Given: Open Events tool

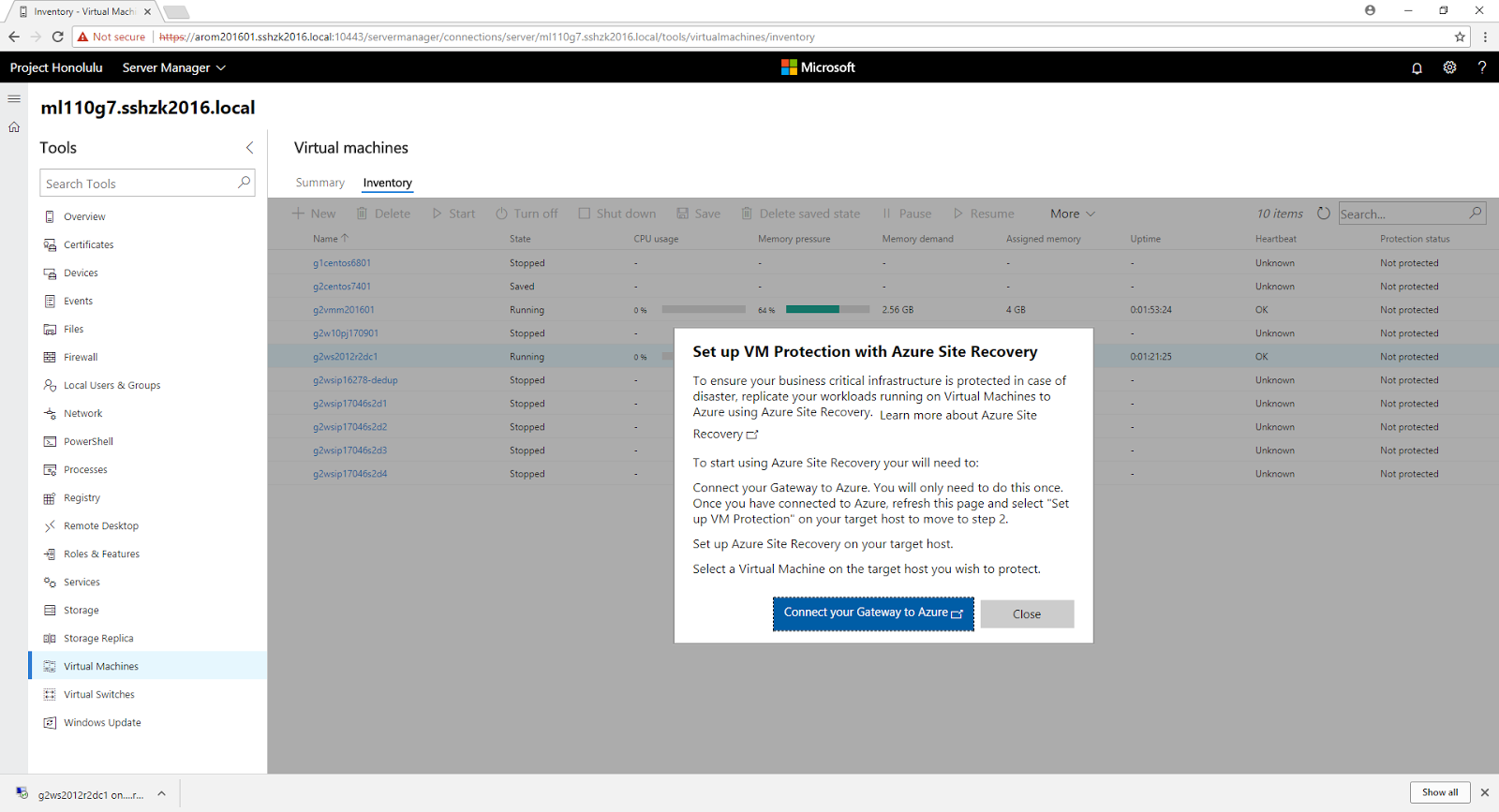Looking at the screenshot, I should point(78,301).
